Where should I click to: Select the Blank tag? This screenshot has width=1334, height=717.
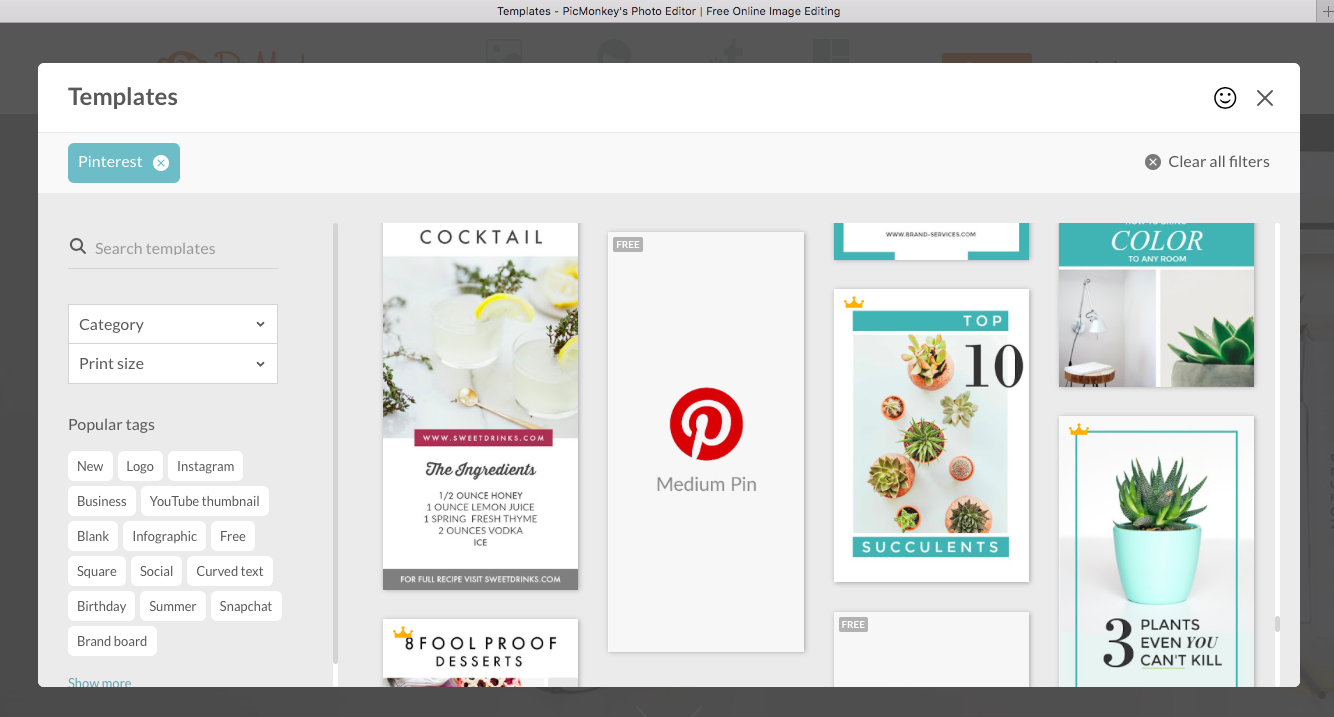[93, 536]
